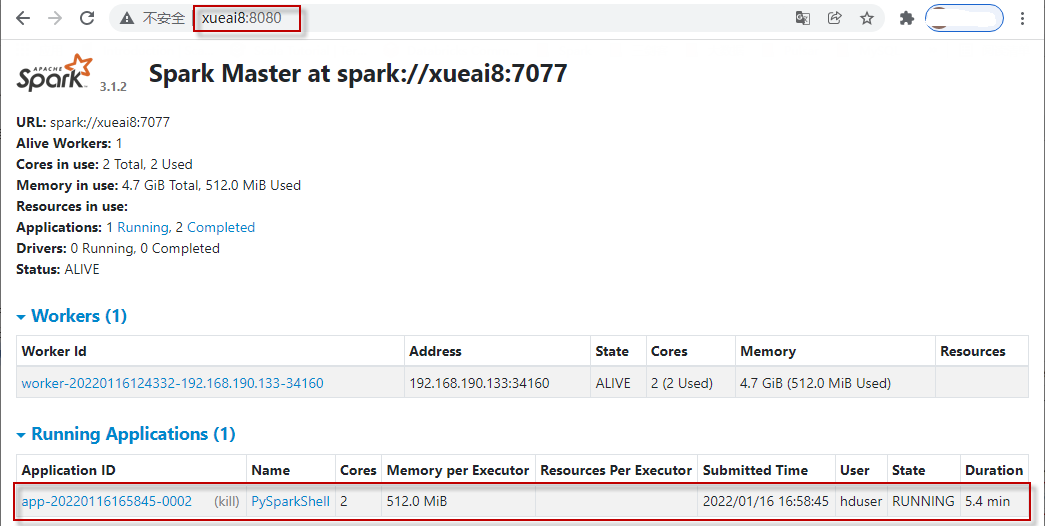The width and height of the screenshot is (1045, 526).
Task: Open application app-20220116165845-0002
Action: (106, 501)
